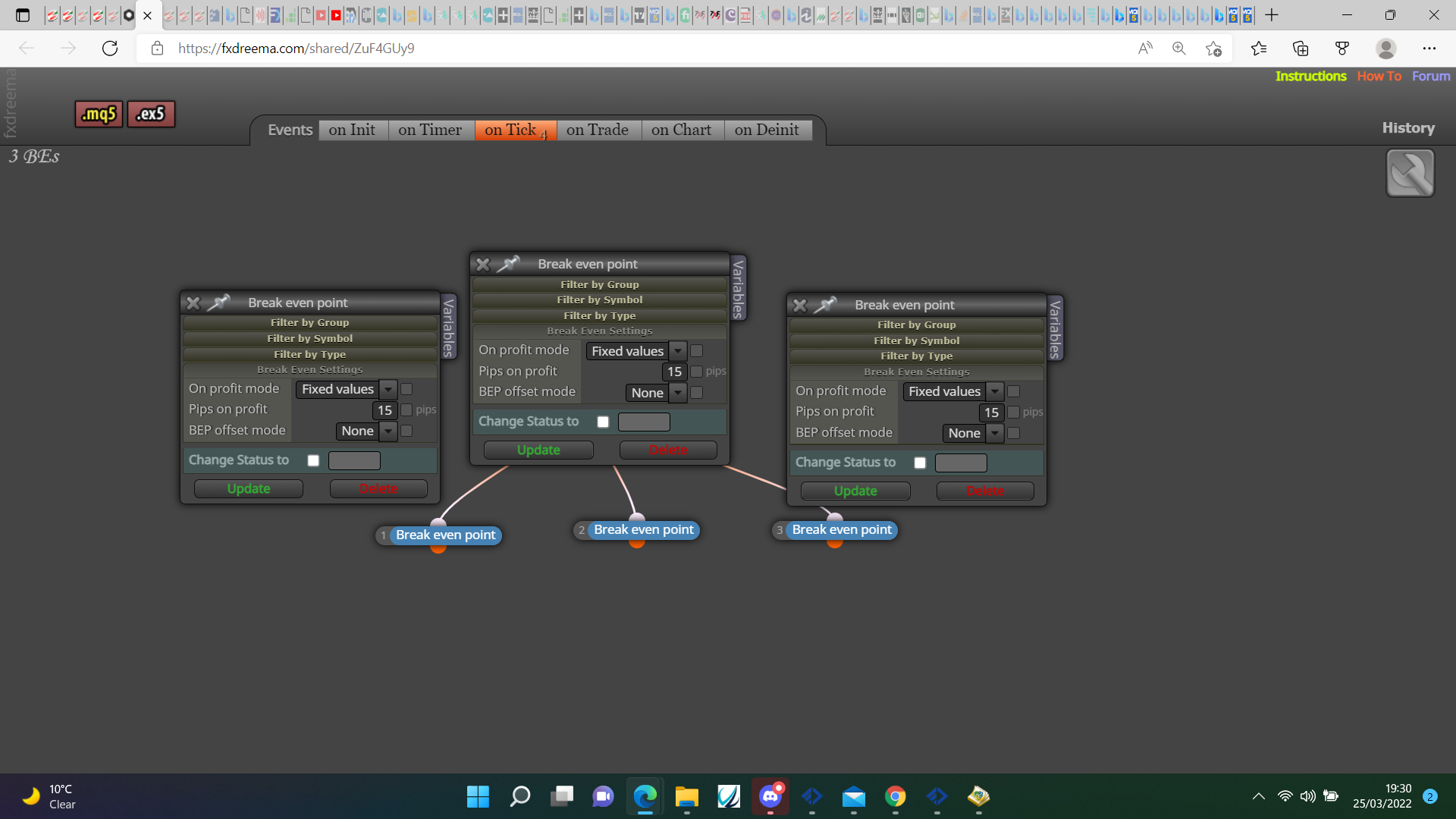Expand Filter by Type in right panel
This screenshot has height=819, width=1456.
click(917, 356)
